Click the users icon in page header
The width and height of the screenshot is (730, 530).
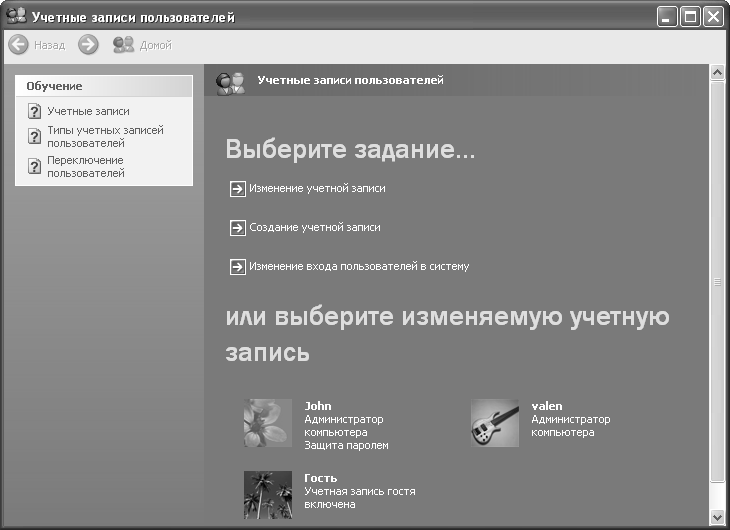(230, 83)
